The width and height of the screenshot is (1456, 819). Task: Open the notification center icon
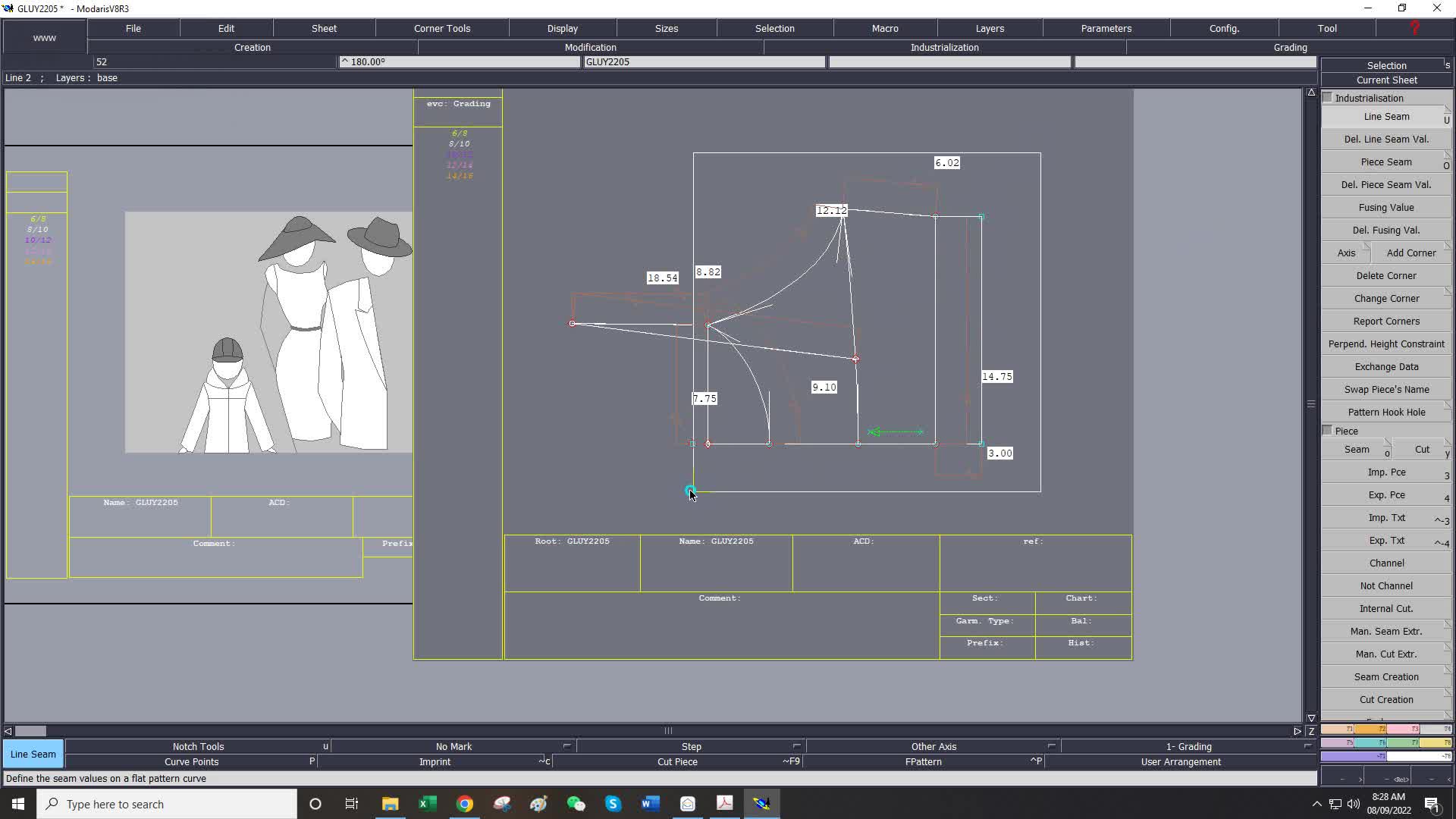click(x=1432, y=804)
